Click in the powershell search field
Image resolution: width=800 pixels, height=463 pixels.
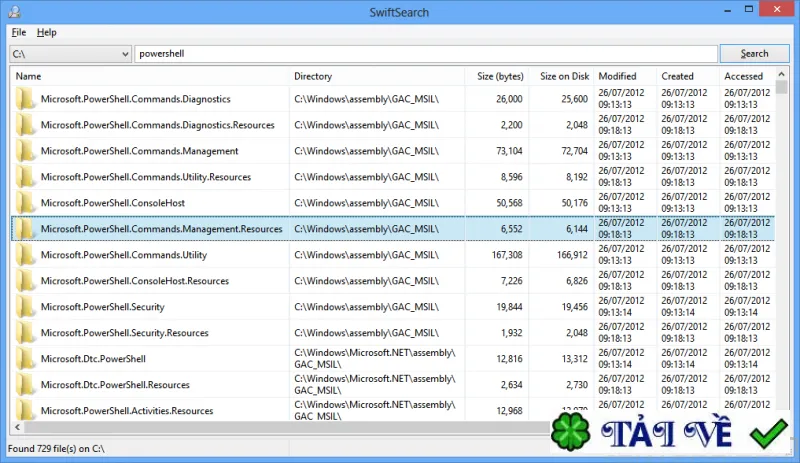tap(426, 54)
